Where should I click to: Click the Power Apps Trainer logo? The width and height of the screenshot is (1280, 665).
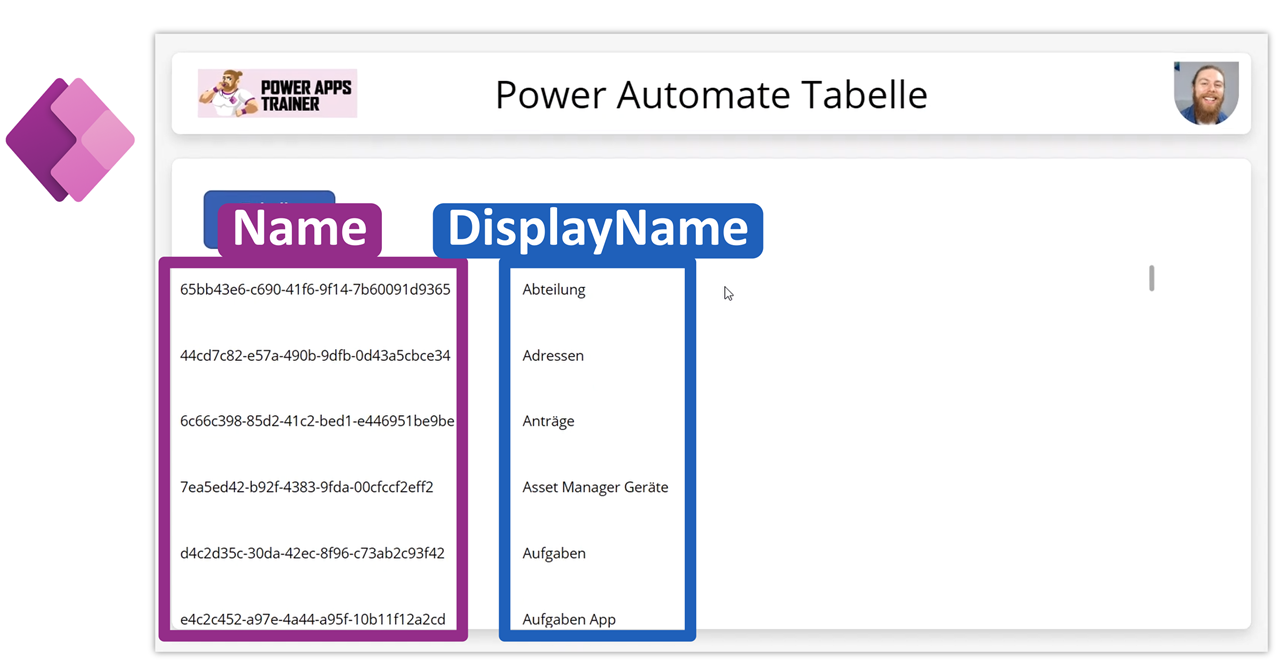277,94
